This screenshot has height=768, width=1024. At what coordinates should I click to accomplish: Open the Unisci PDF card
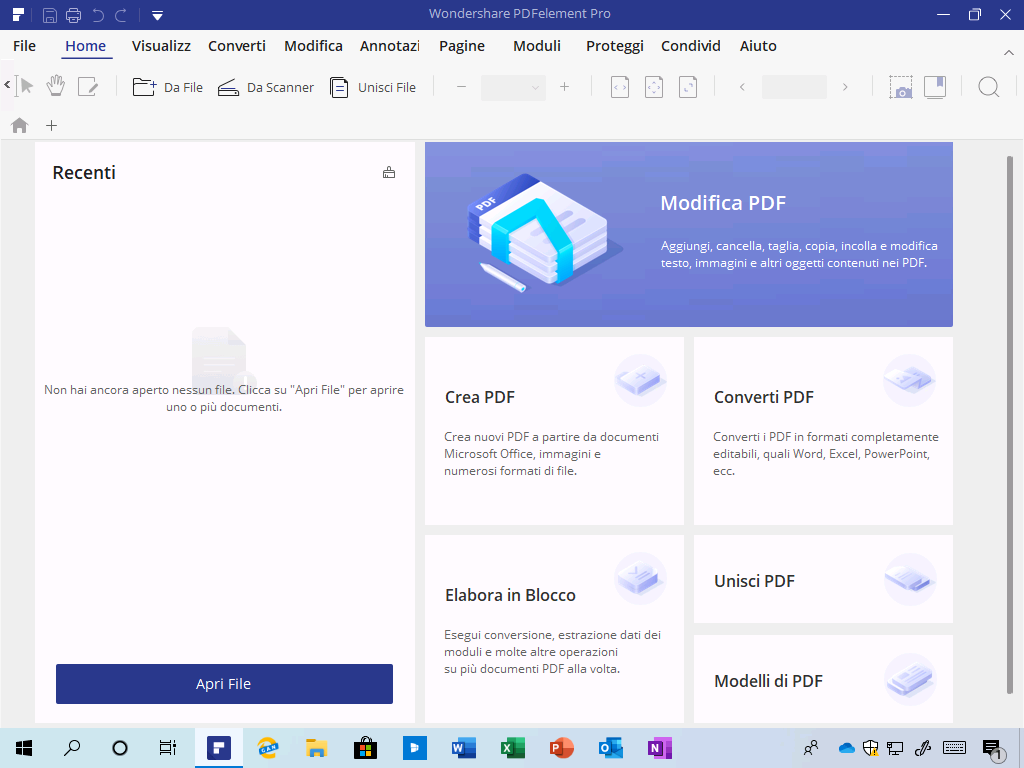tap(823, 579)
